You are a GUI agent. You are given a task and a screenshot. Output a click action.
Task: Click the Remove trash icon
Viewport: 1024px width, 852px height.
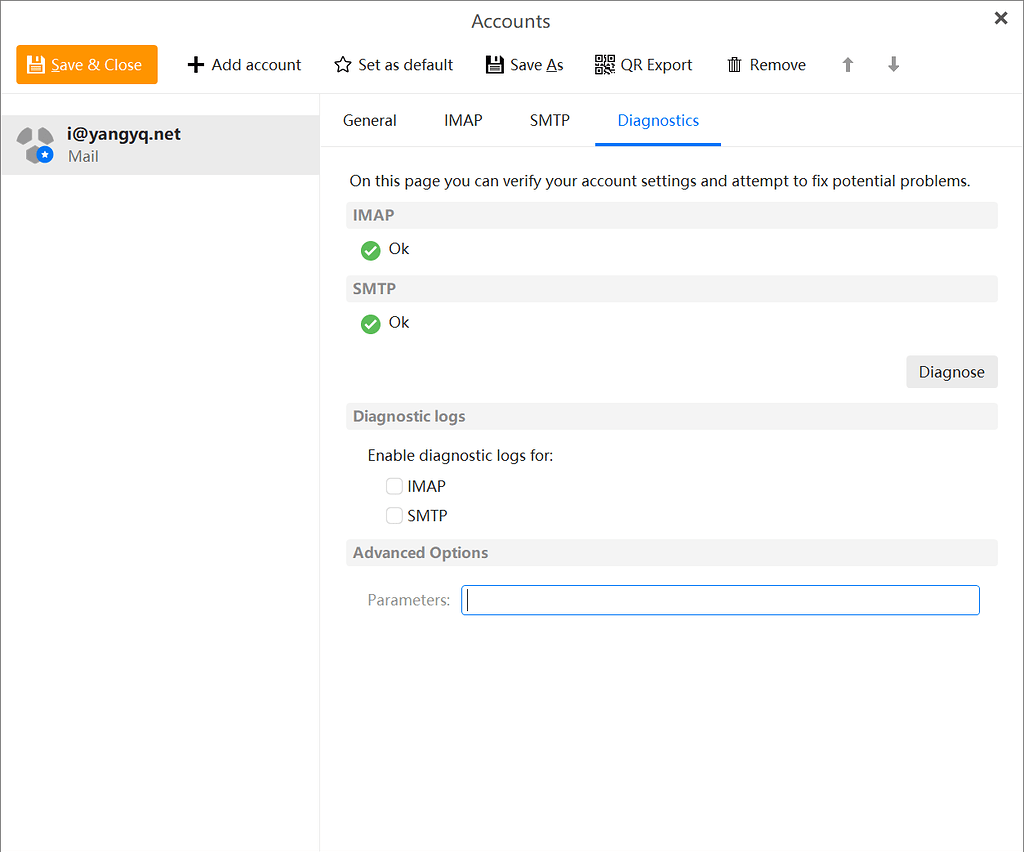[736, 64]
